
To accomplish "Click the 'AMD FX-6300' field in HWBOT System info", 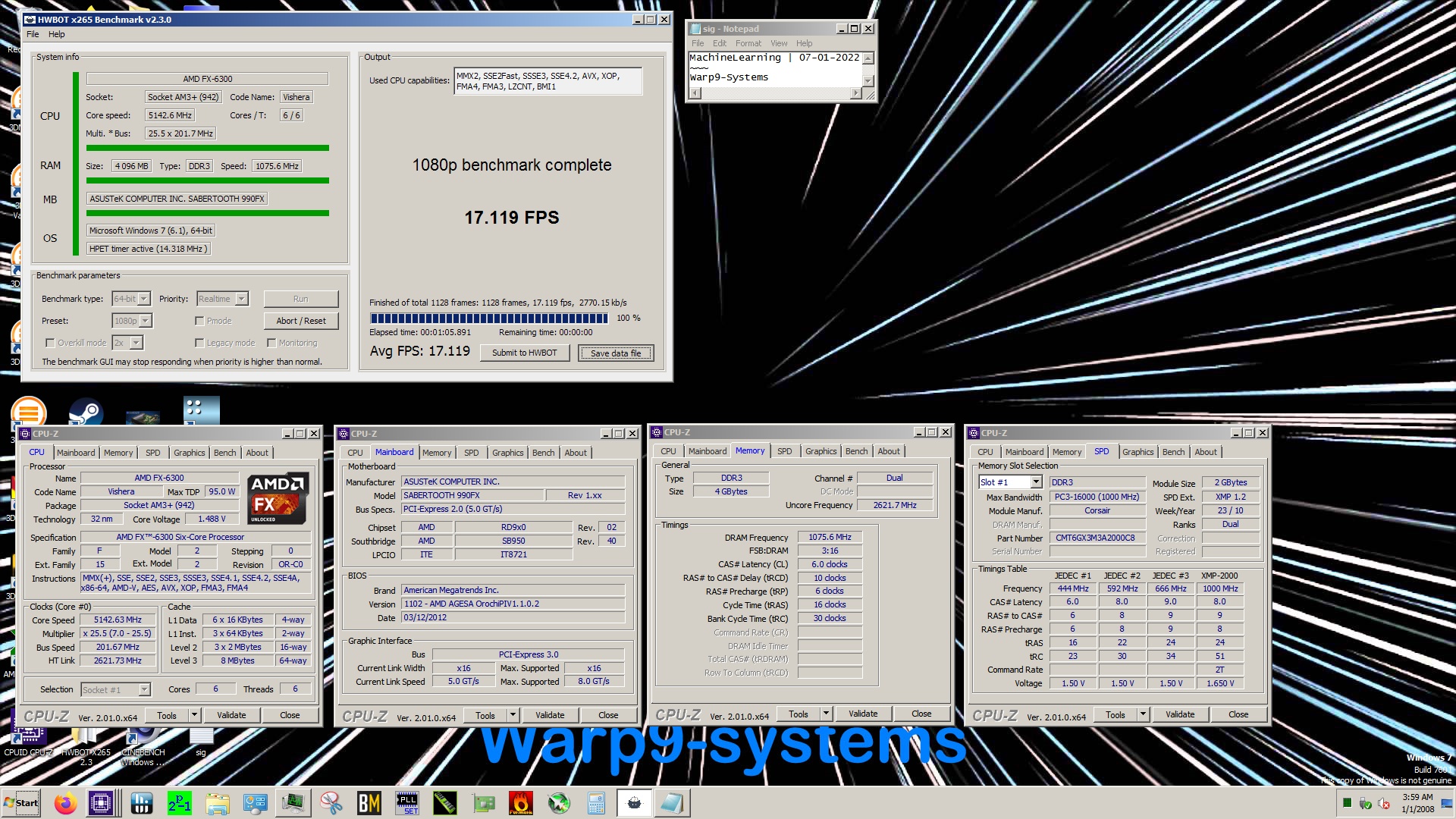I will point(207,79).
